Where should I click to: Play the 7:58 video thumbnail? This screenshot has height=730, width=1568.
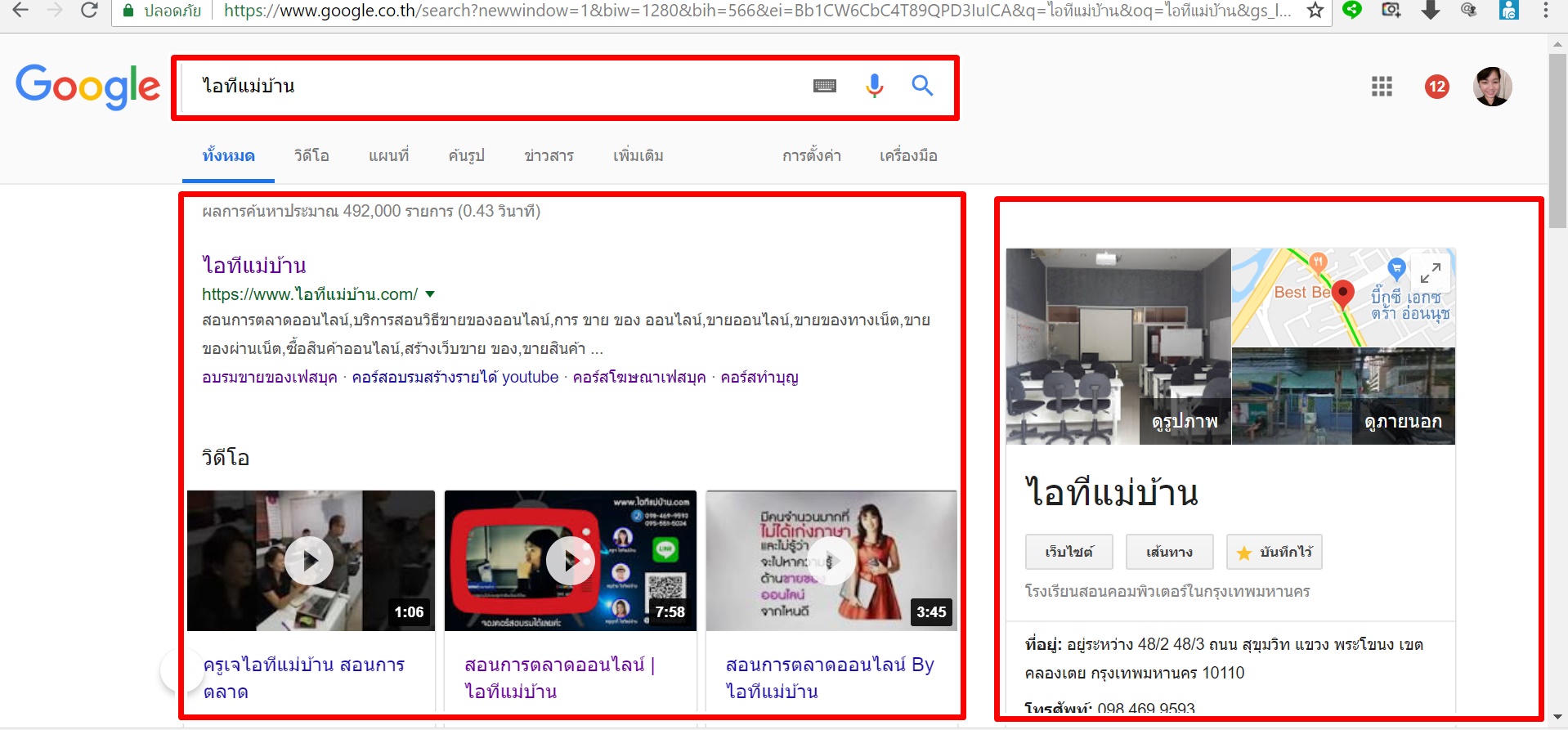pos(571,561)
